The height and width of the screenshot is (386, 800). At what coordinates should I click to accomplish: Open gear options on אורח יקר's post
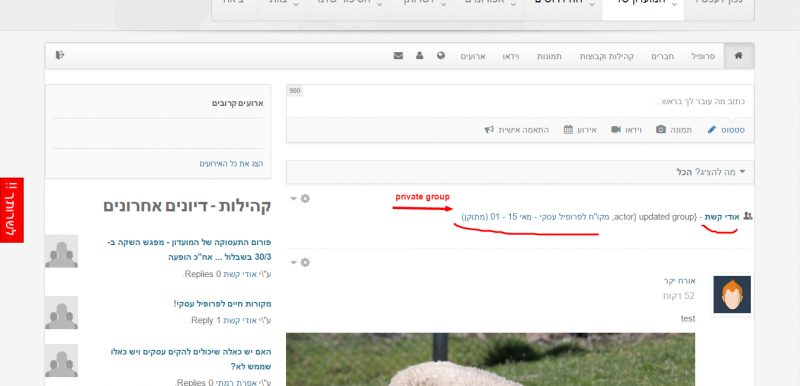pyautogui.click(x=301, y=263)
